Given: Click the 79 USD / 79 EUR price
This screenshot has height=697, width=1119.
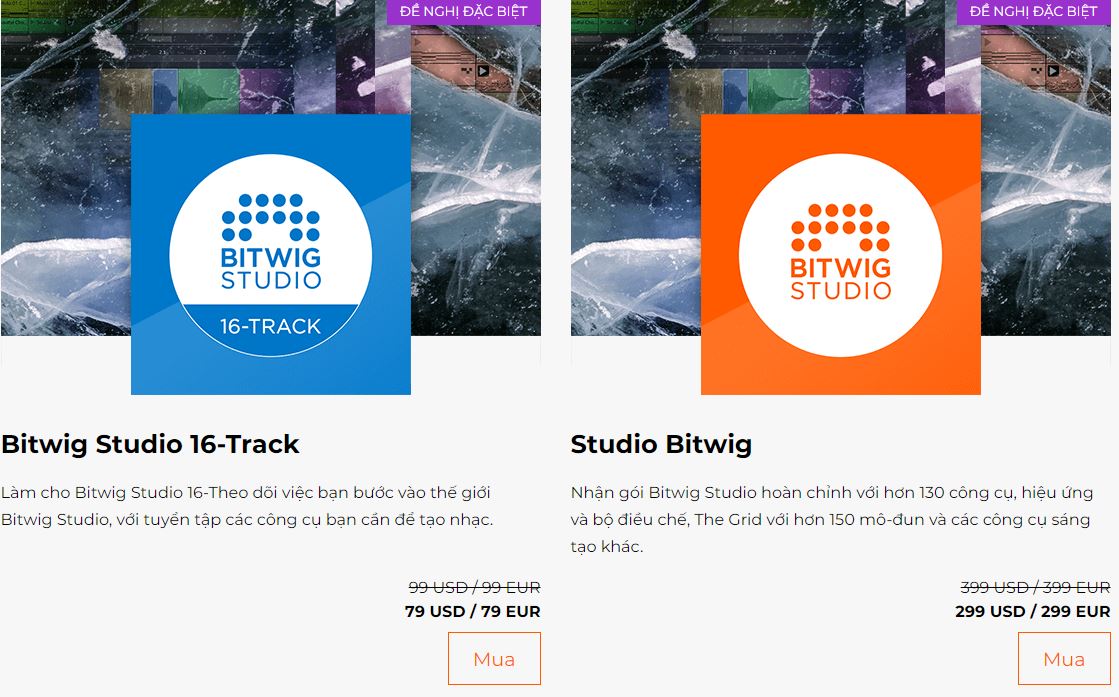Looking at the screenshot, I should (x=472, y=611).
